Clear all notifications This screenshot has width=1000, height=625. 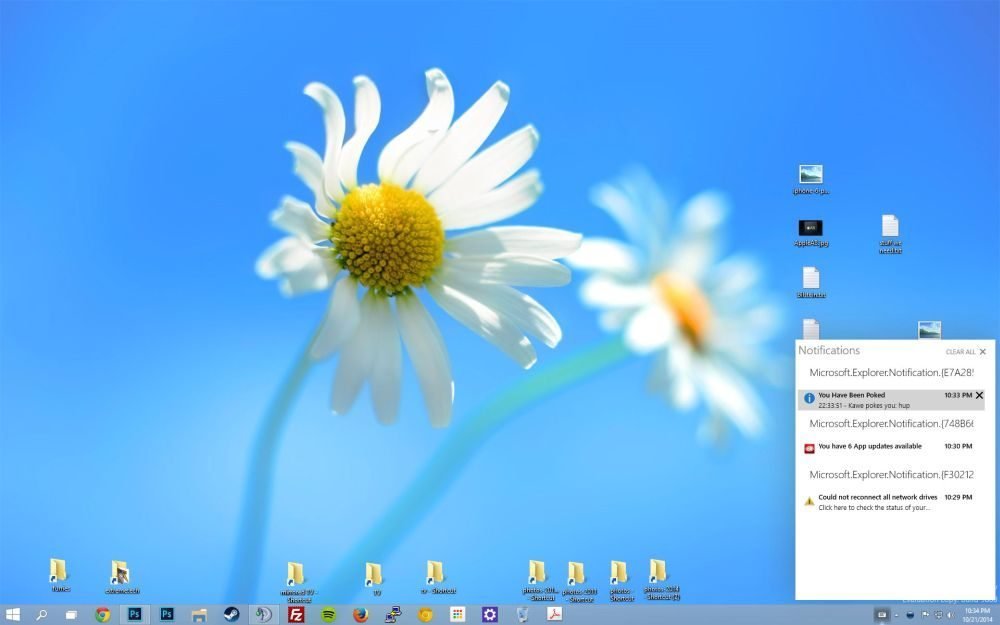tap(960, 352)
